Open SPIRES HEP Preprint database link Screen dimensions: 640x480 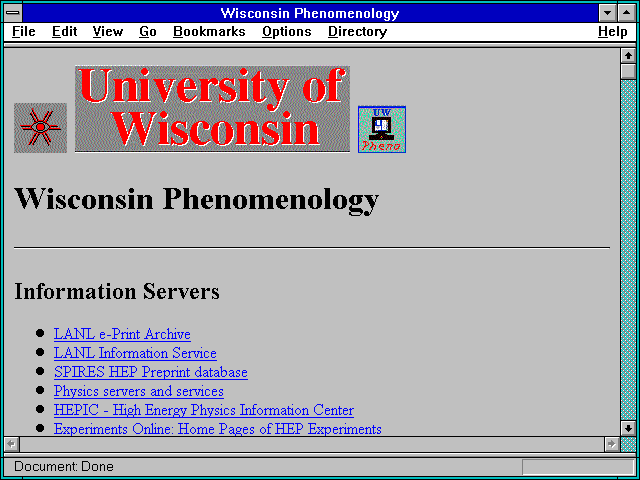pos(151,372)
